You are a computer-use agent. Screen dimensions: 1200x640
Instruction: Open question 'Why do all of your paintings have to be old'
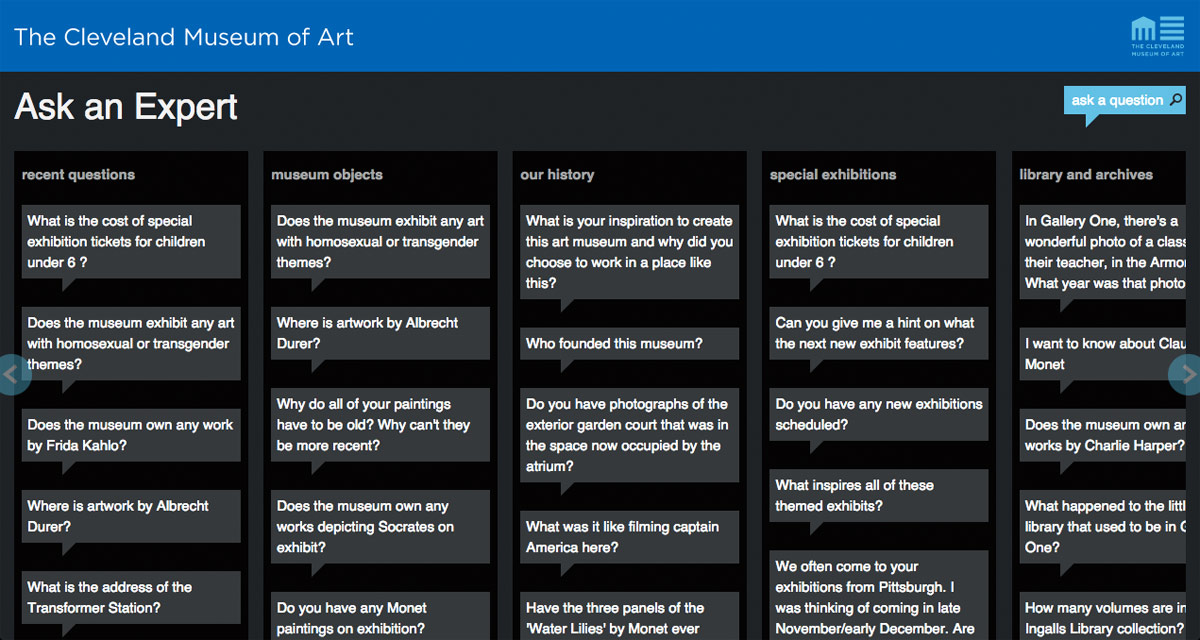click(380, 425)
